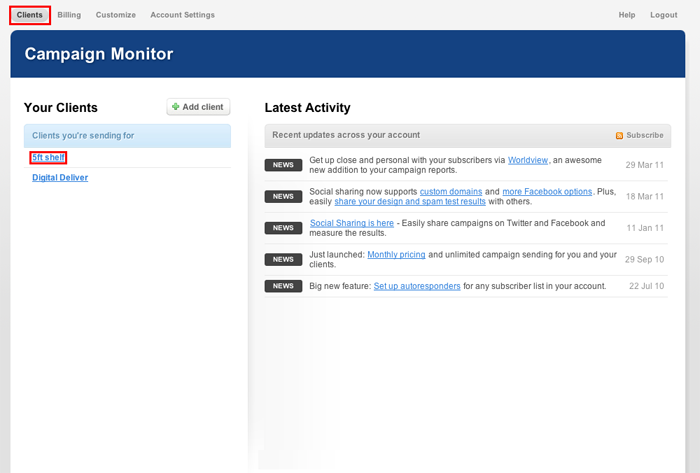Open the Set up autoresponders link
The height and width of the screenshot is (473, 700).
[x=417, y=286]
